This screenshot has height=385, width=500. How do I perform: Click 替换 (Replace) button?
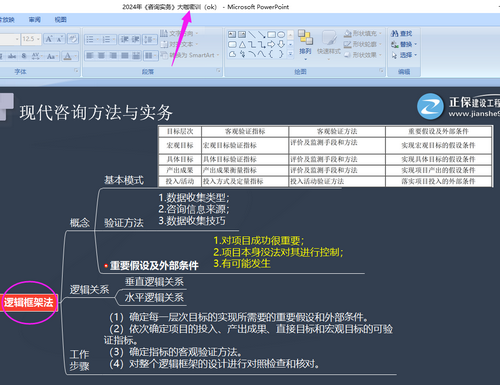coord(404,44)
